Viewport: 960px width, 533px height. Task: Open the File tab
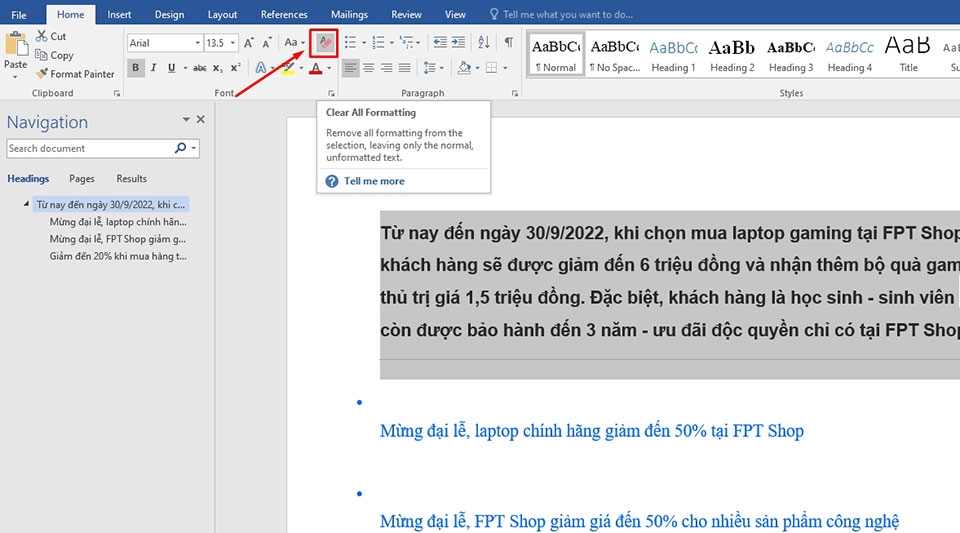pos(19,15)
